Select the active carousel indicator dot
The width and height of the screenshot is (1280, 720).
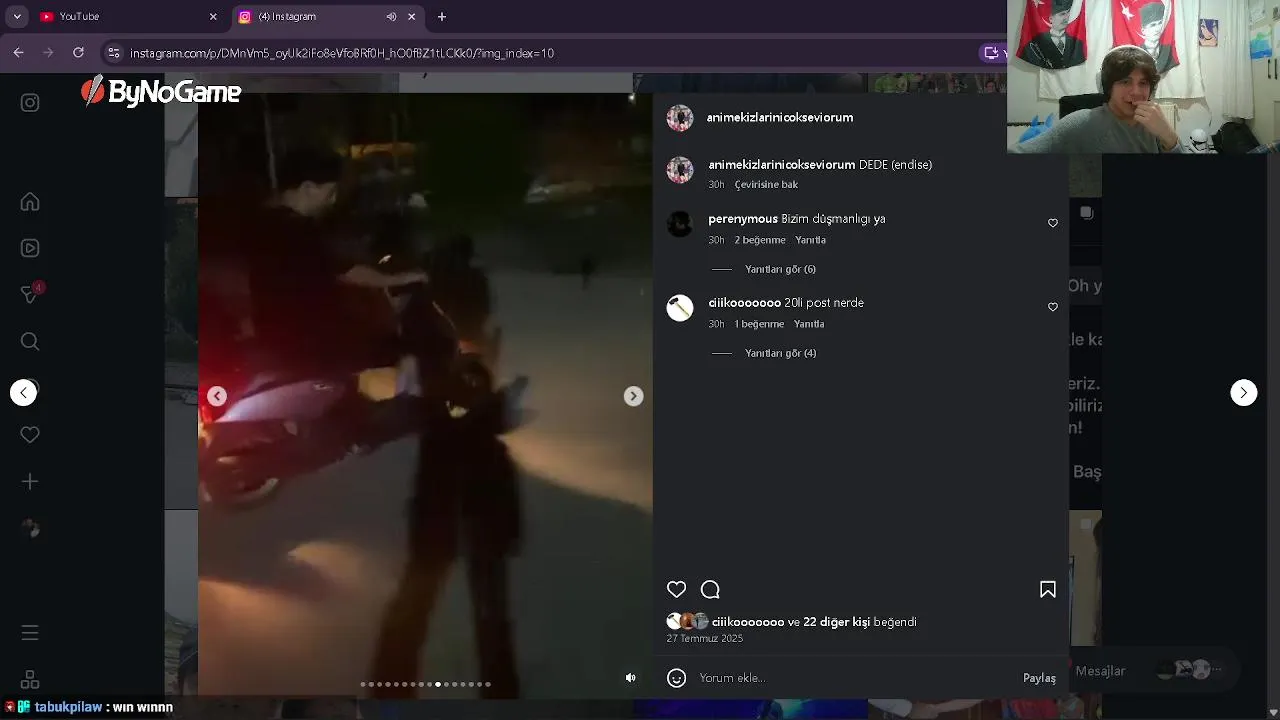[x=438, y=684]
